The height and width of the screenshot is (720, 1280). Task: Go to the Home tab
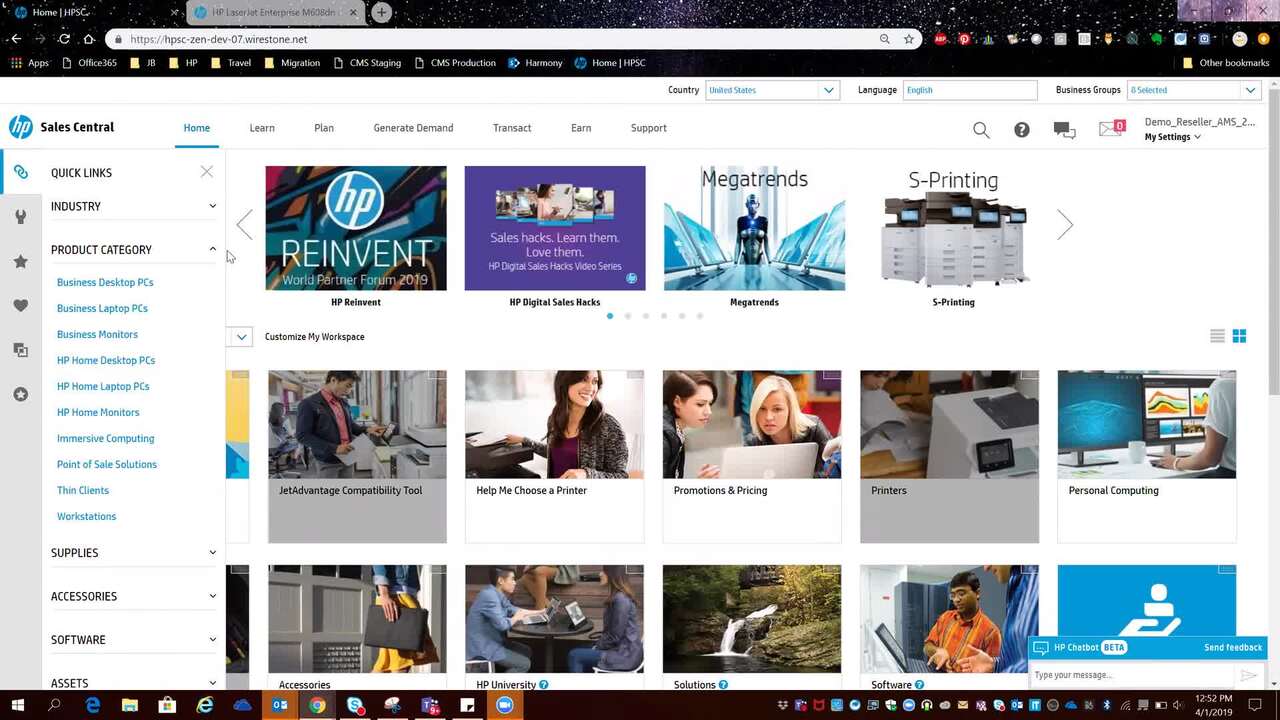[197, 128]
